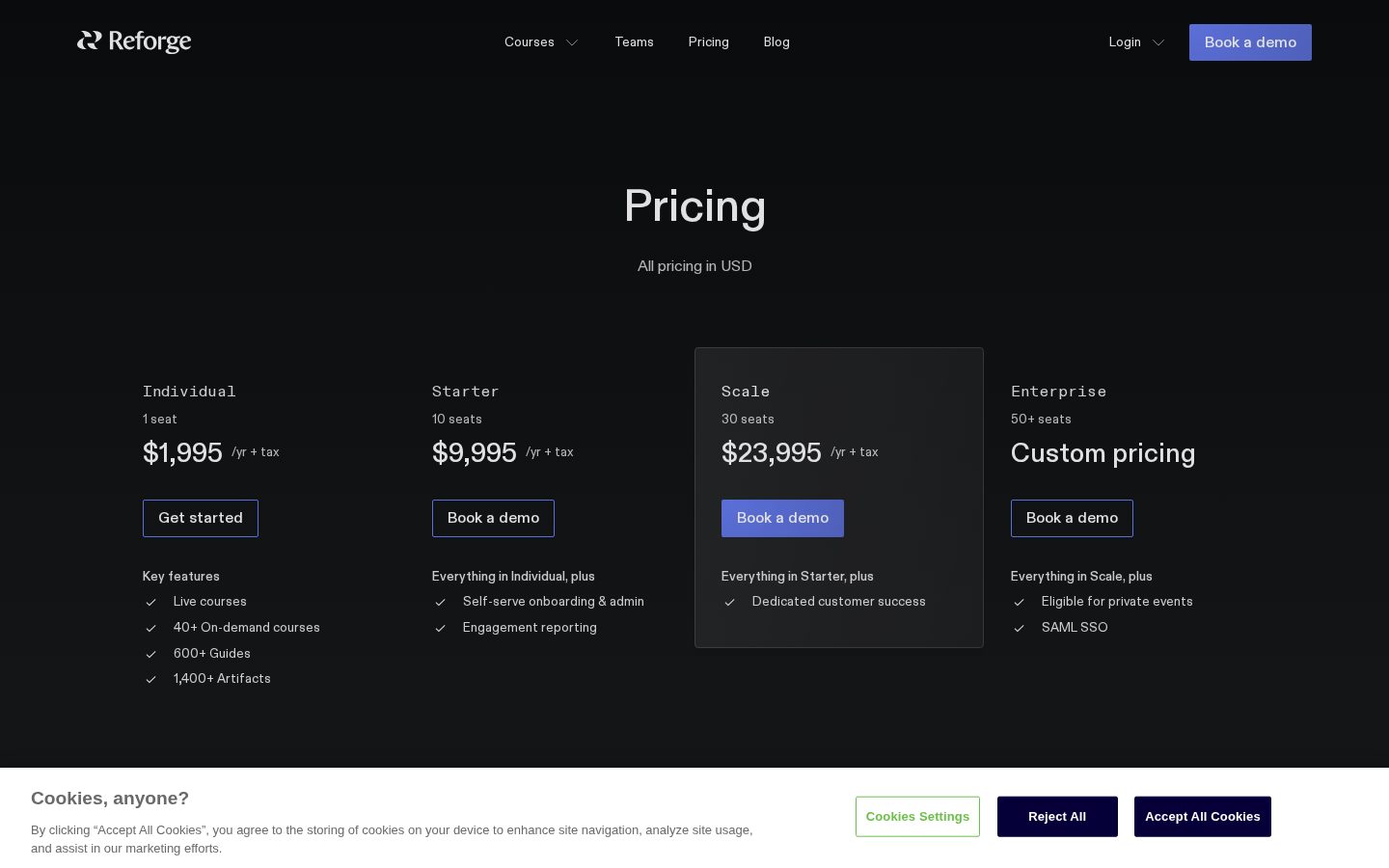This screenshot has width=1389, height=868.
Task: Go to the Teams page
Action: coord(634,42)
